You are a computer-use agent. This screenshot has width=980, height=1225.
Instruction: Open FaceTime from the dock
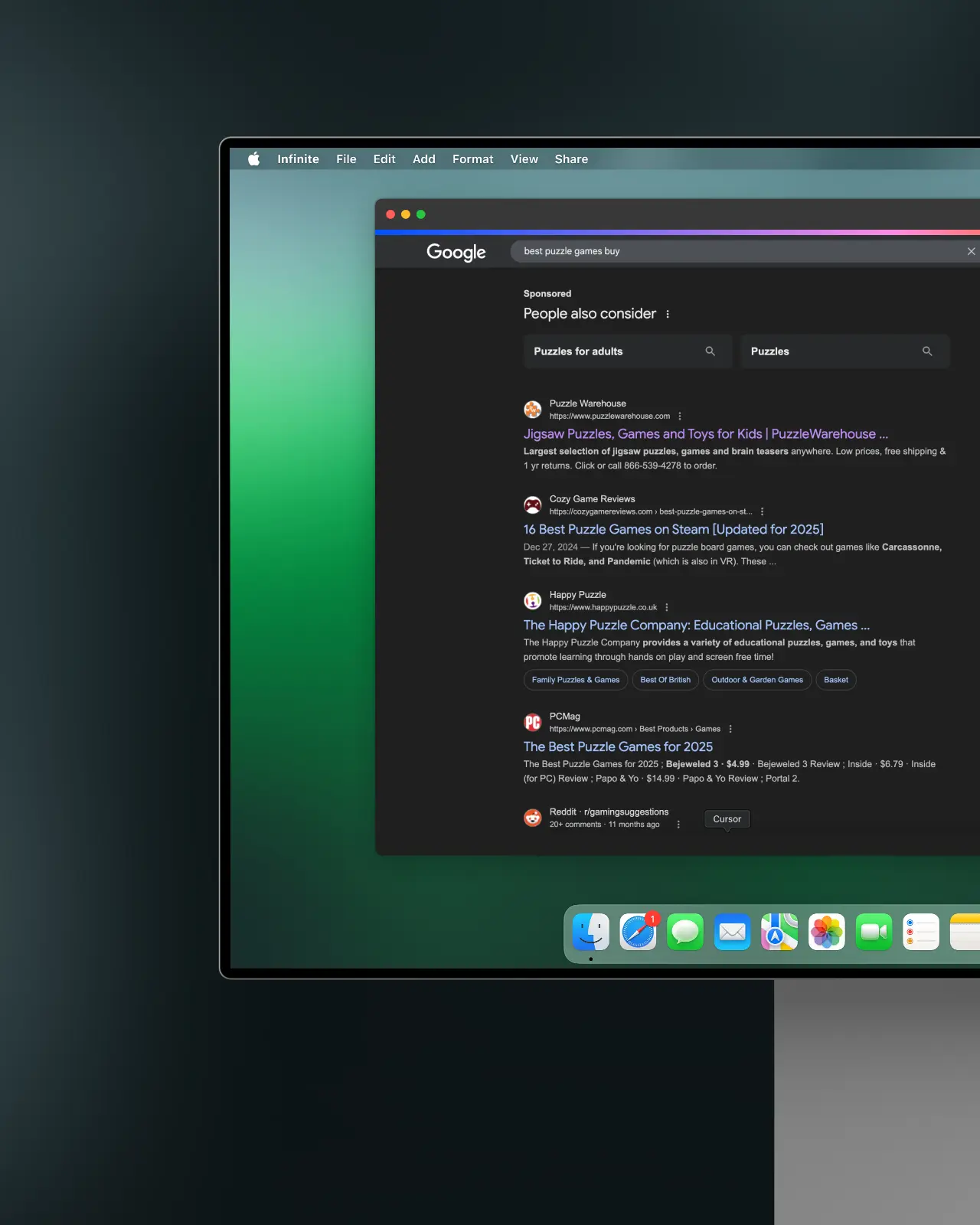[874, 933]
